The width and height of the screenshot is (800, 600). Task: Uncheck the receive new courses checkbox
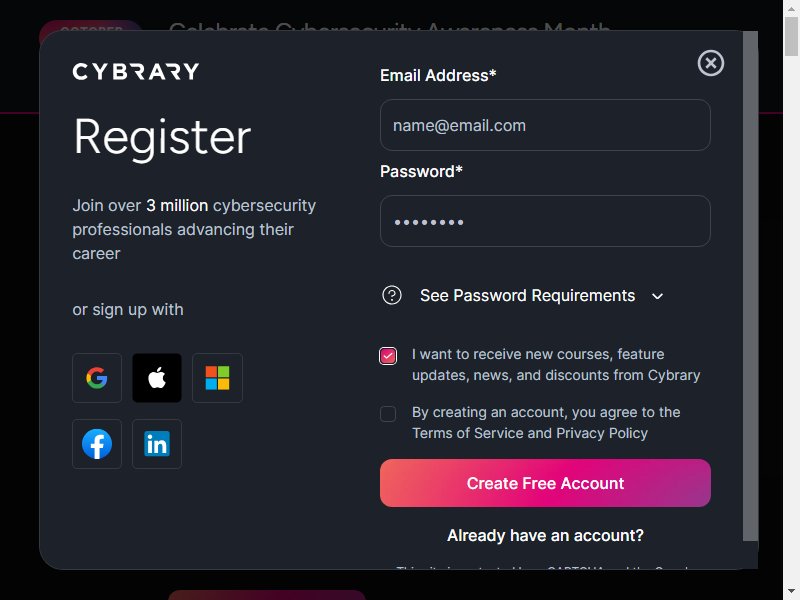pyautogui.click(x=388, y=356)
